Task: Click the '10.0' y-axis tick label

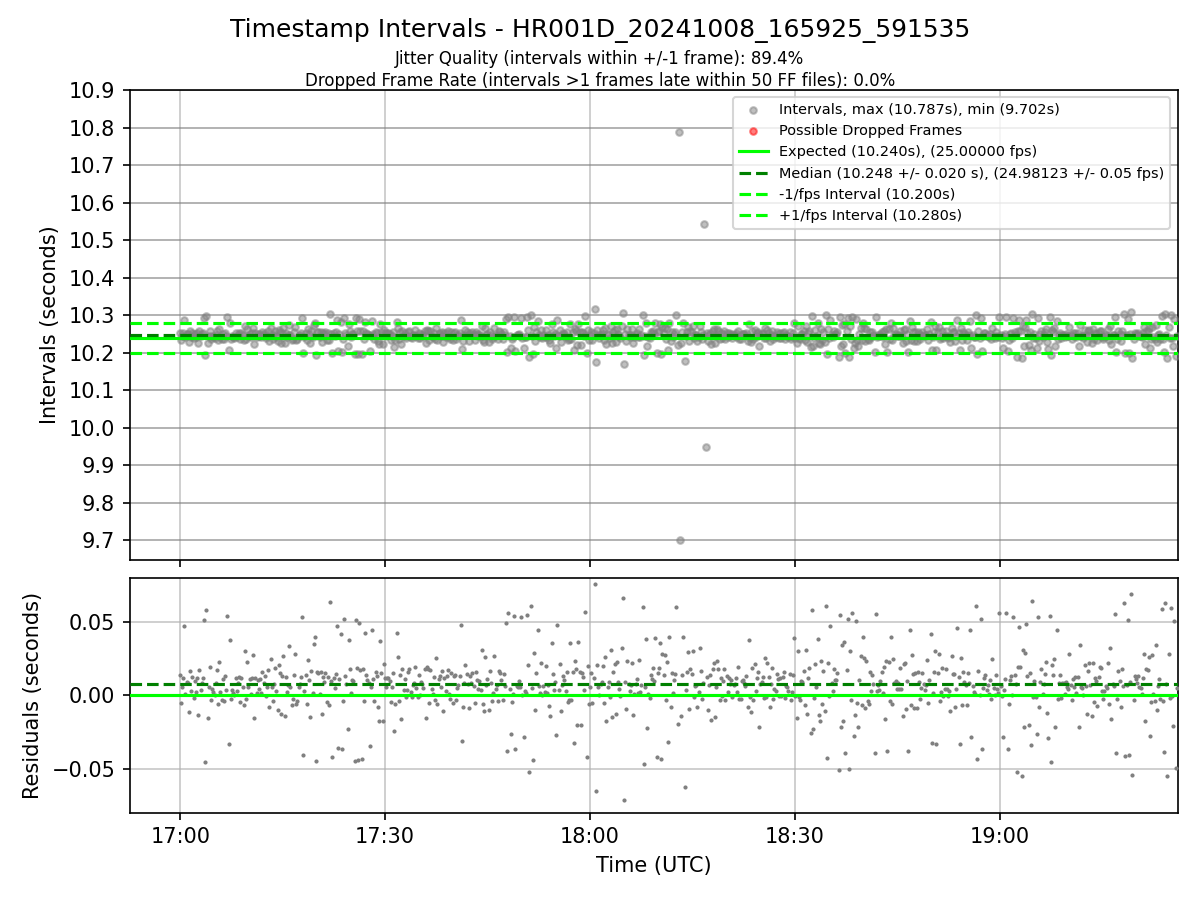Action: coord(93,428)
